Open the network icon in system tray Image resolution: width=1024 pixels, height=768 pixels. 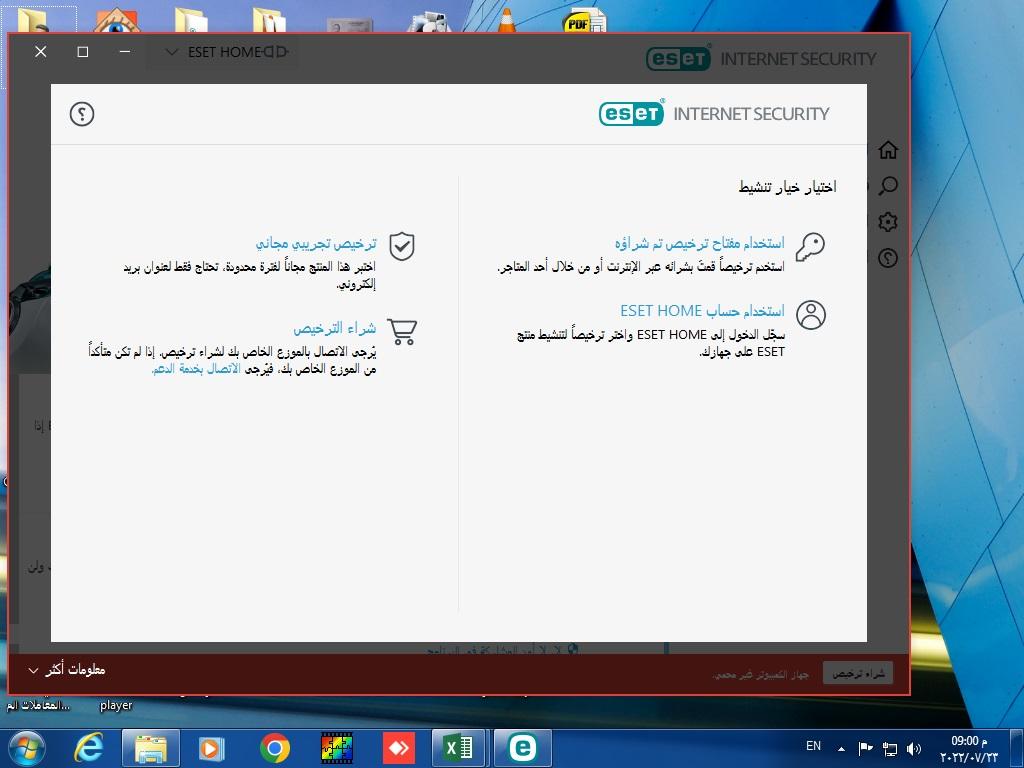(x=889, y=749)
